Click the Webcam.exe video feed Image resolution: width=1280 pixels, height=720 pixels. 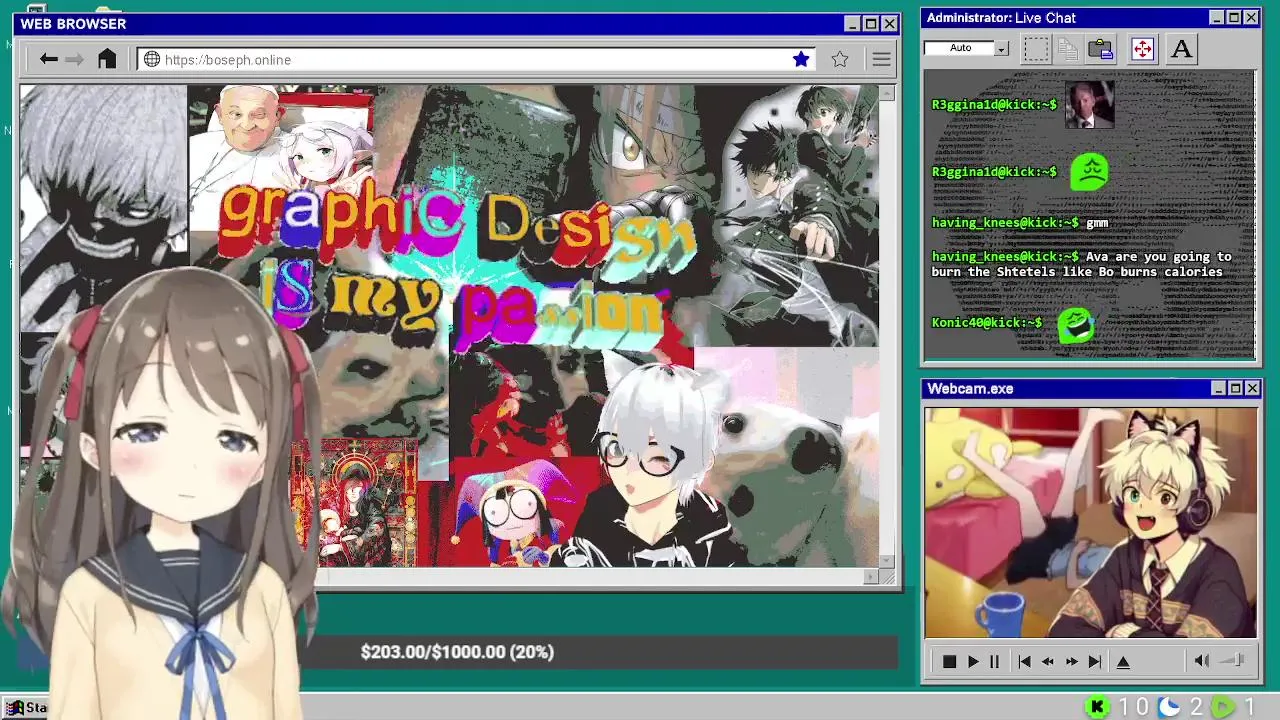pos(1090,523)
